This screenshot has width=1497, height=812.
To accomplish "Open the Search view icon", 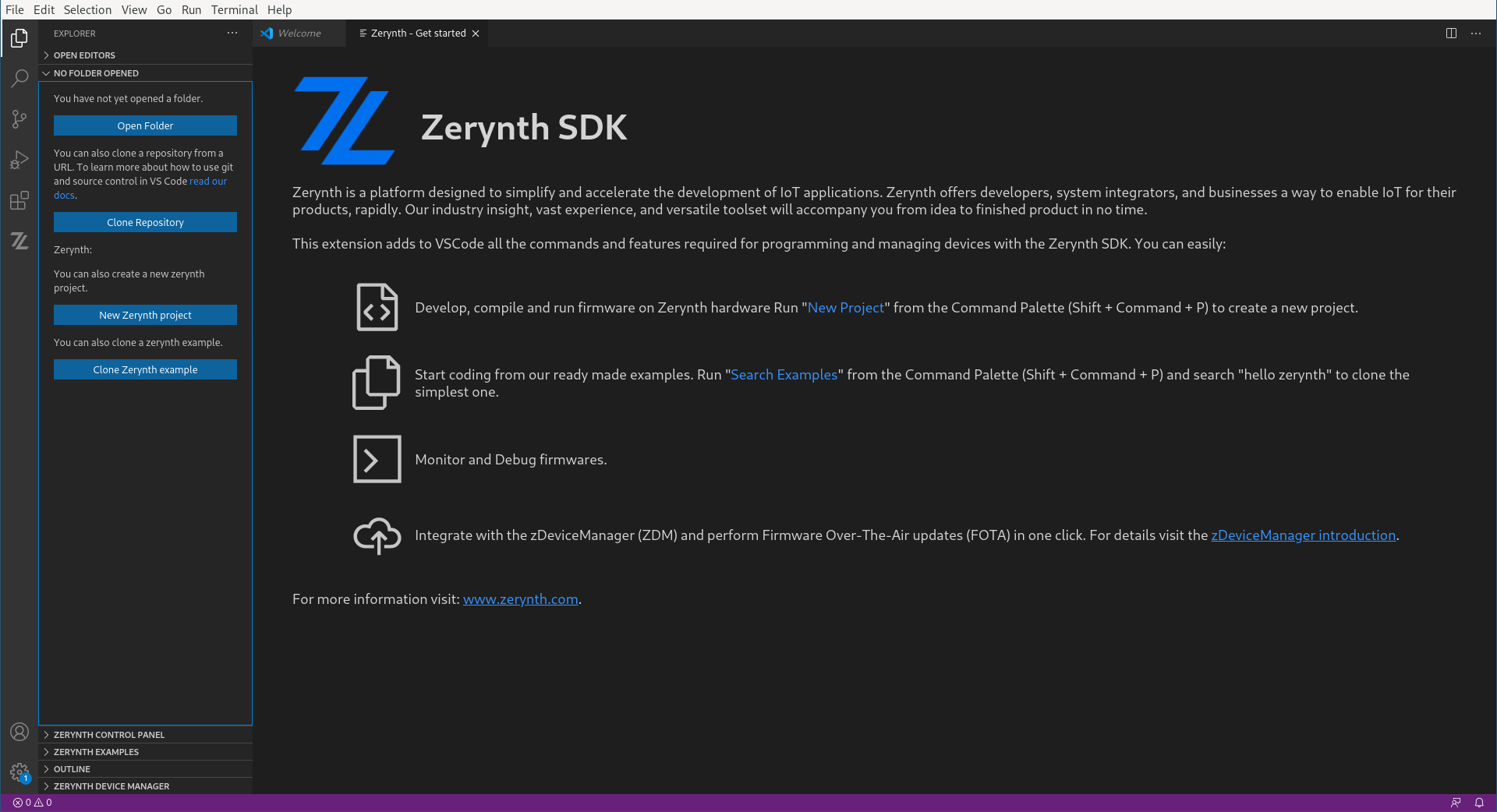I will tap(19, 78).
